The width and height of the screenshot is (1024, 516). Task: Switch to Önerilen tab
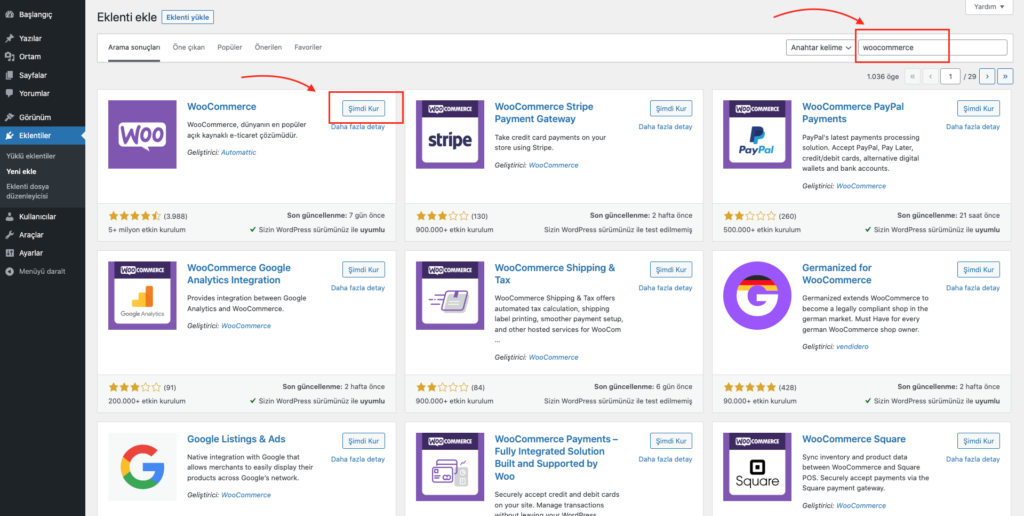point(268,48)
